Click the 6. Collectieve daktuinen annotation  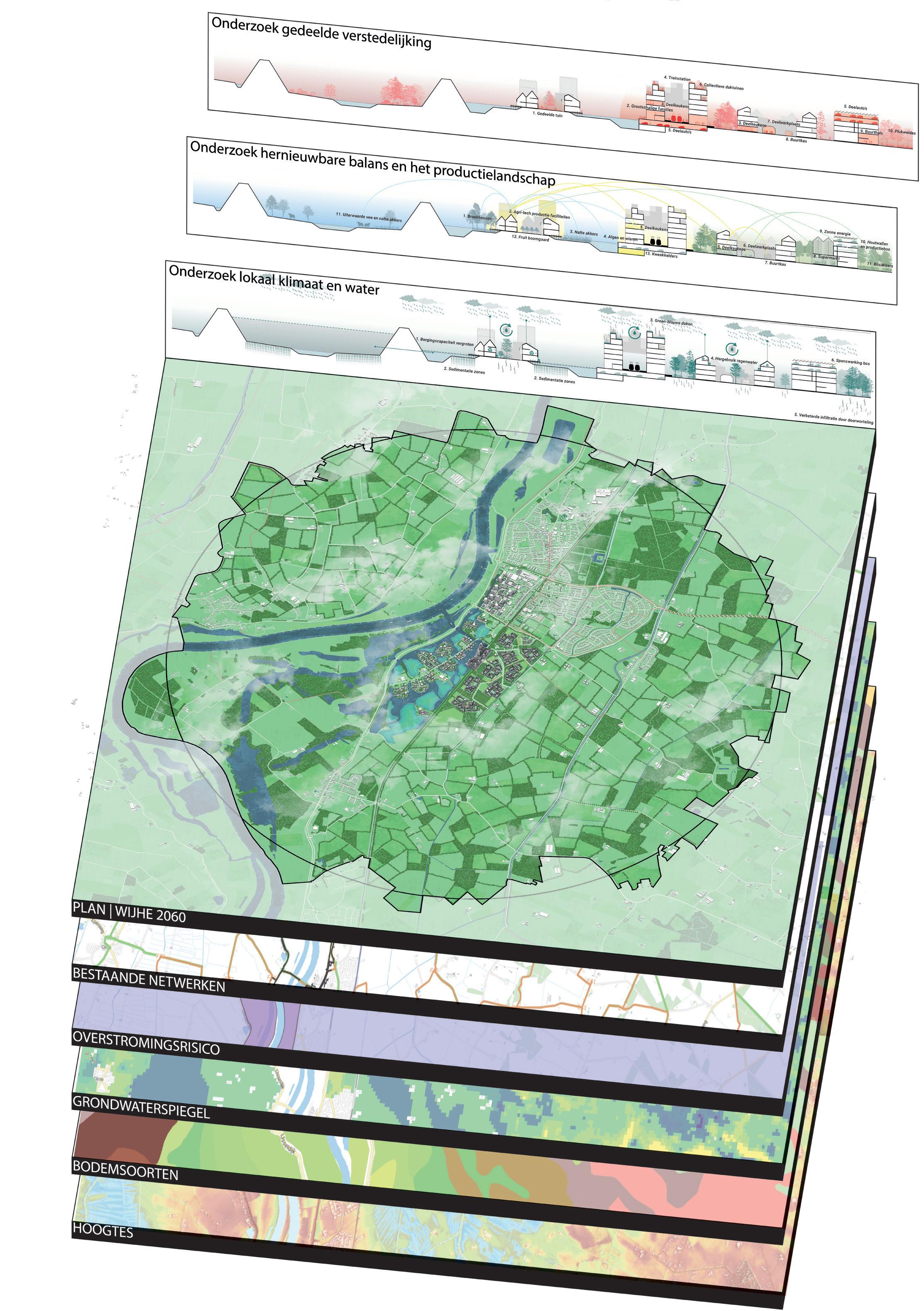[721, 86]
